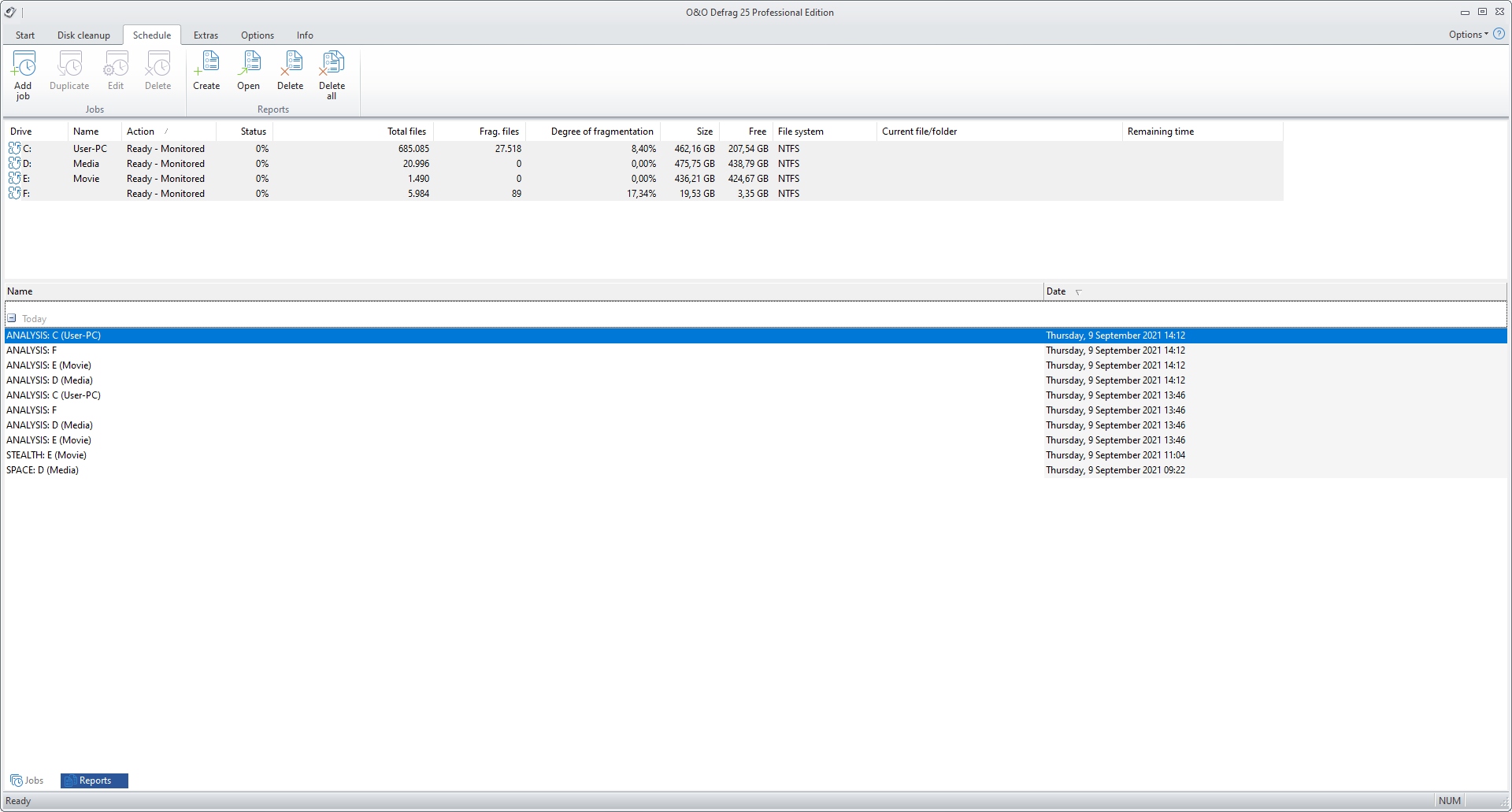Sort drives by Action column
Screen dimensions: 1512x812
tap(169, 132)
